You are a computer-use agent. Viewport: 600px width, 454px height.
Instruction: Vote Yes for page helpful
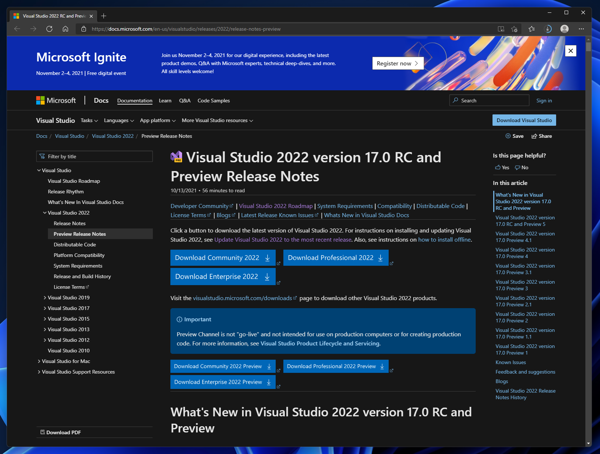[502, 167]
